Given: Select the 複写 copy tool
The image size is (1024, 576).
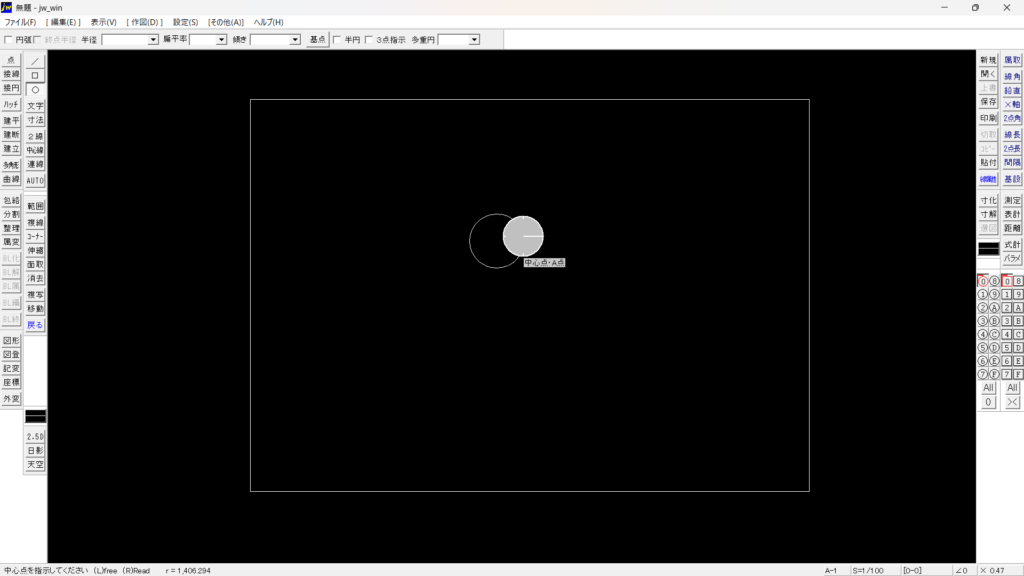Looking at the screenshot, I should [35, 296].
